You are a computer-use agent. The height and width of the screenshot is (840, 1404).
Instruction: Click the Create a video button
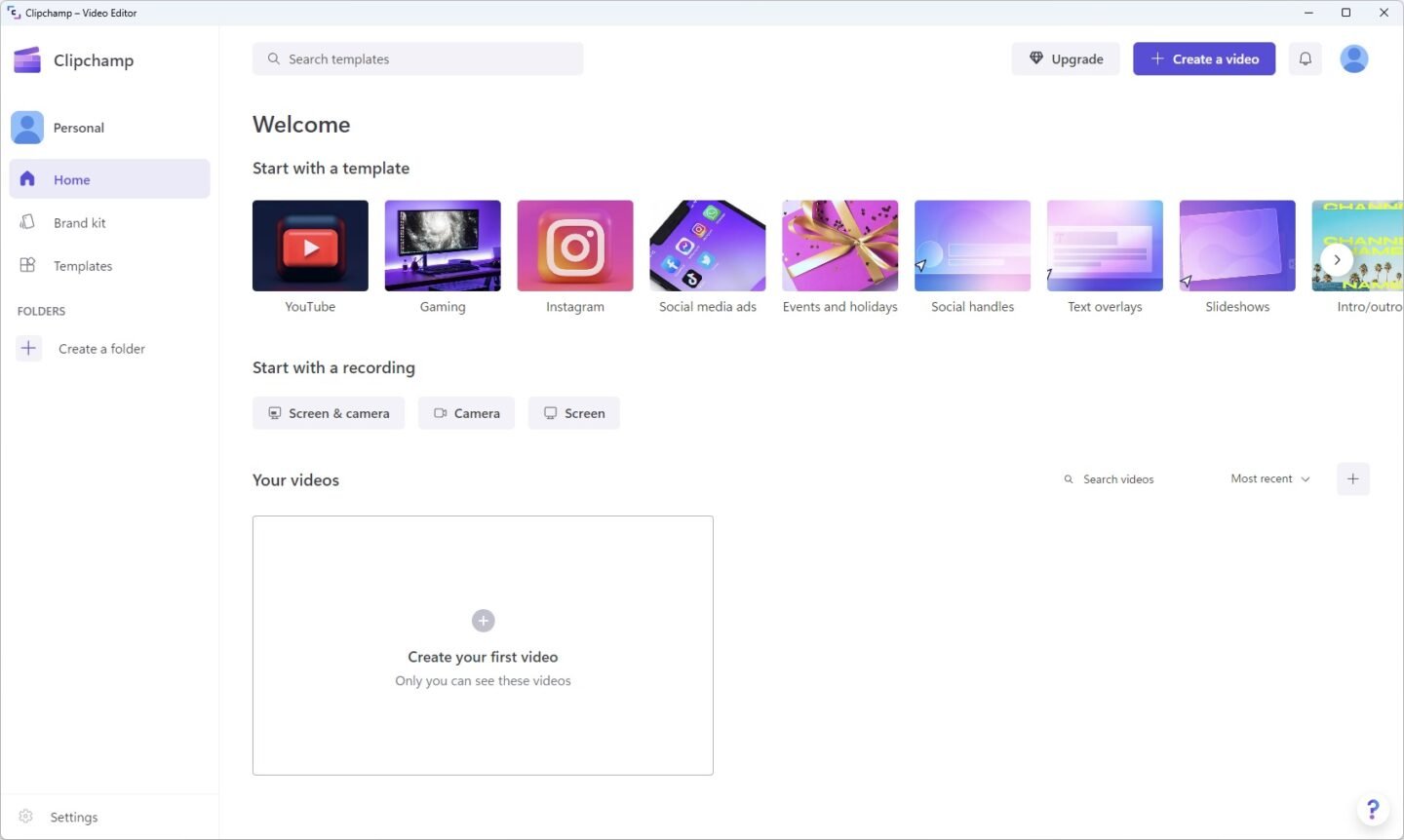pos(1204,58)
